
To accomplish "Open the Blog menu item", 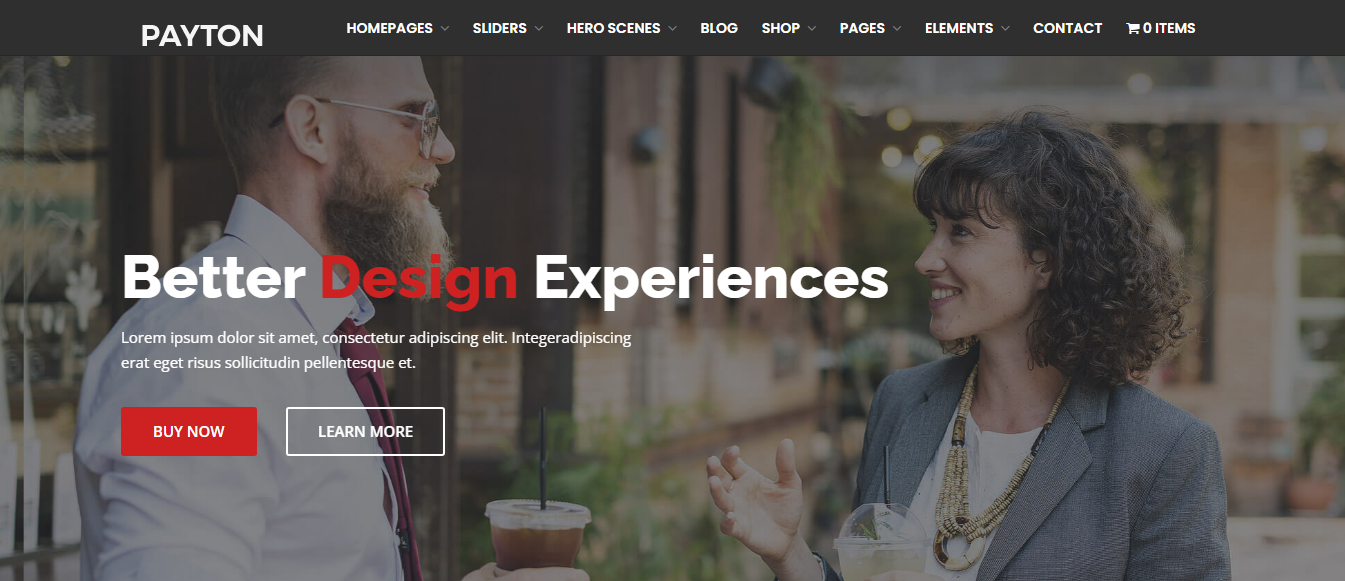I will (719, 28).
